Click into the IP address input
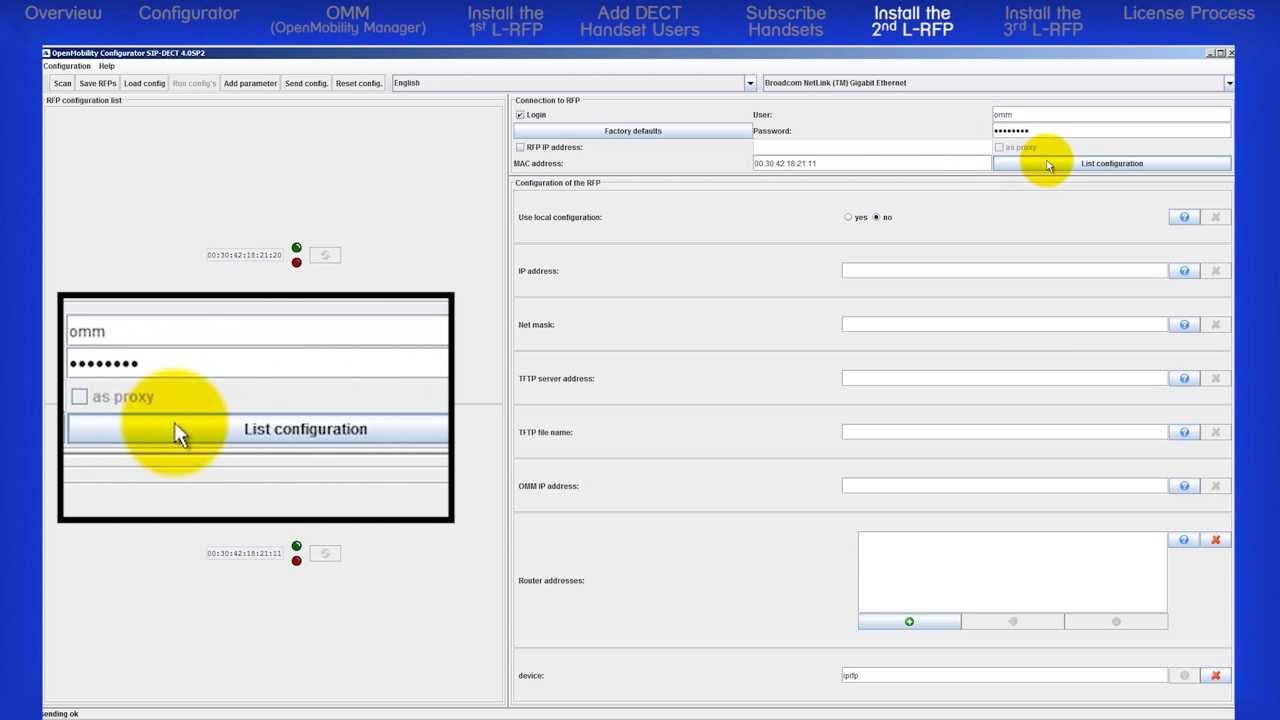Image resolution: width=1280 pixels, height=720 pixels. (1004, 271)
